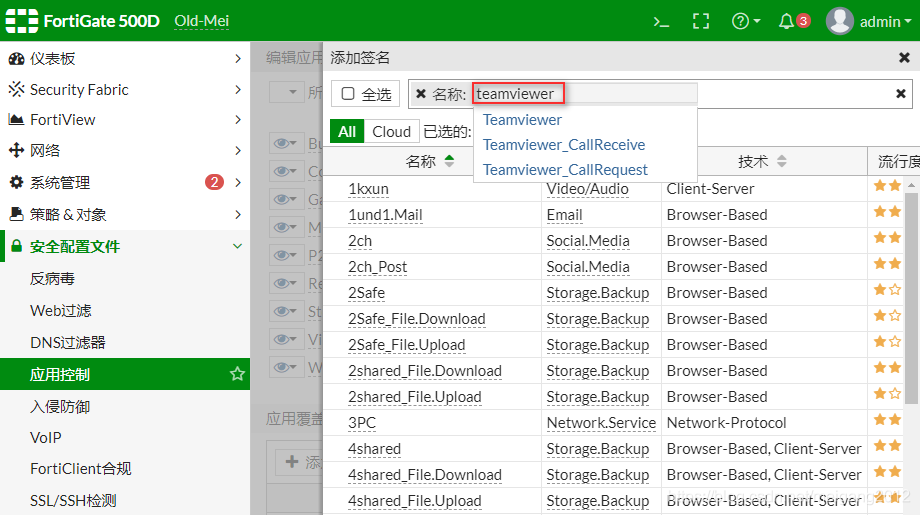Open the 入侵防御 menu item
Image resolution: width=920 pixels, height=515 pixels.
(x=60, y=406)
